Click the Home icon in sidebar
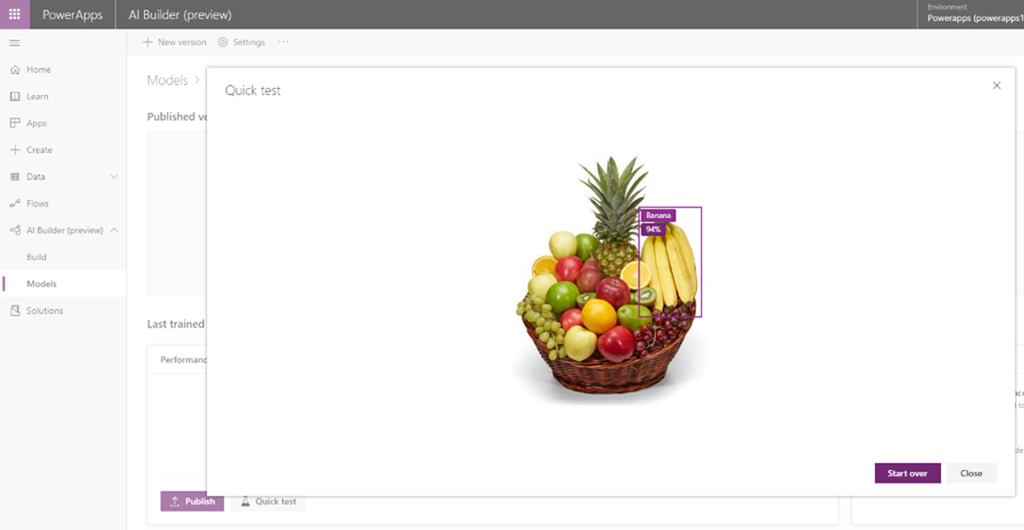The image size is (1024, 530). point(15,70)
